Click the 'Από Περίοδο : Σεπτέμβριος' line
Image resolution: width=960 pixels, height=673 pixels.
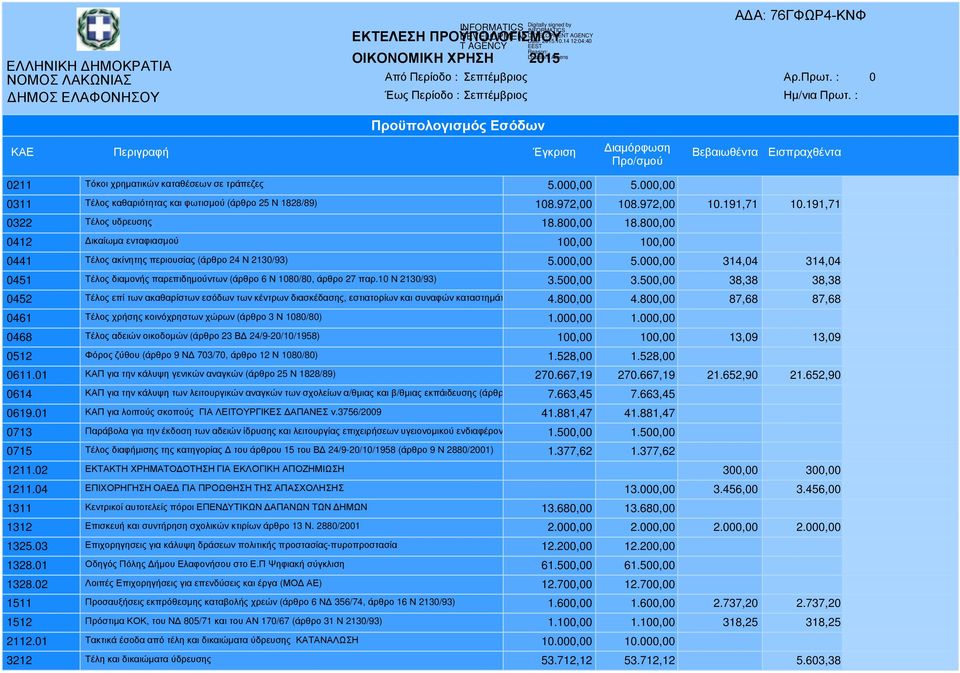pos(456,77)
